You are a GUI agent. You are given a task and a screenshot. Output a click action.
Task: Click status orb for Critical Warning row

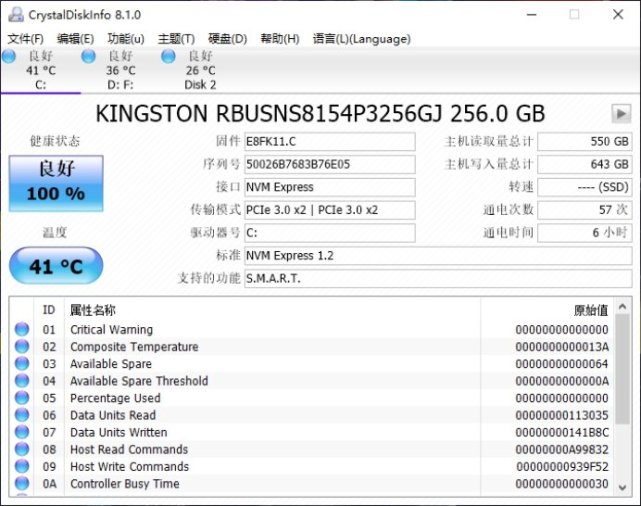(22, 329)
